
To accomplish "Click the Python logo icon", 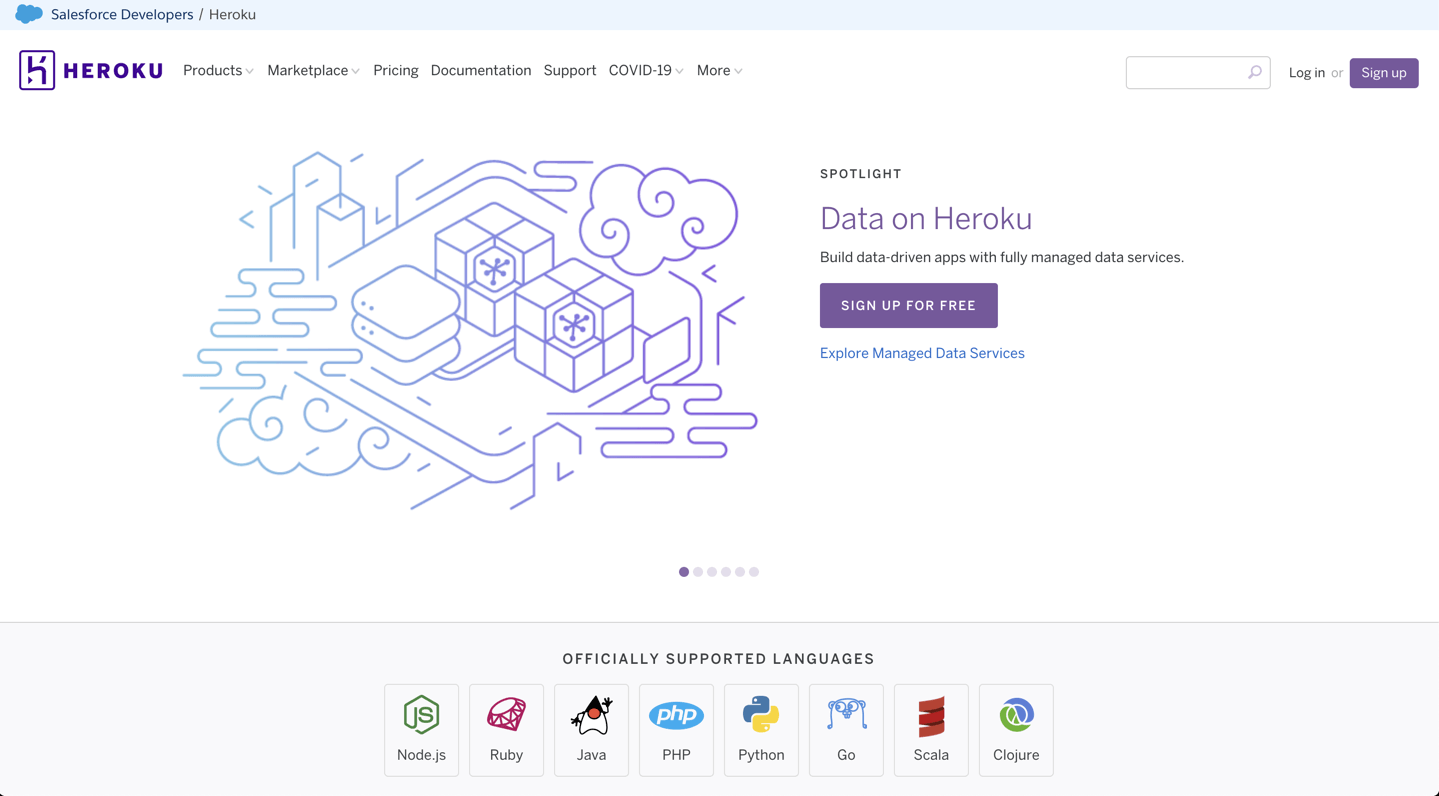I will [x=761, y=715].
